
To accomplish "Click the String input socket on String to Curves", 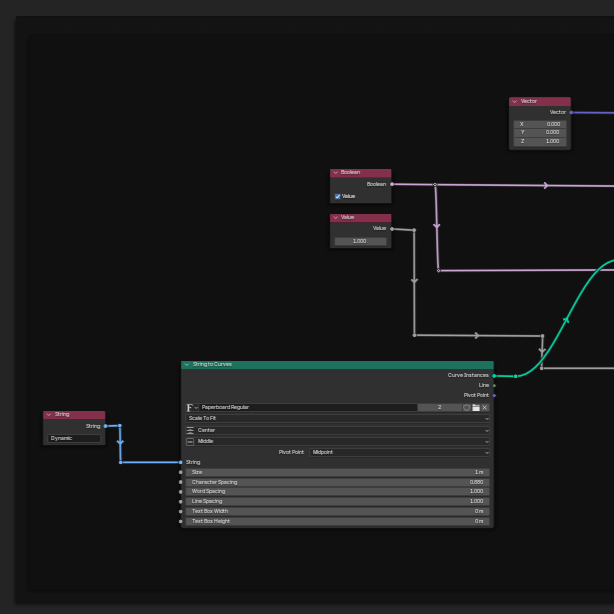I will click(x=181, y=462).
